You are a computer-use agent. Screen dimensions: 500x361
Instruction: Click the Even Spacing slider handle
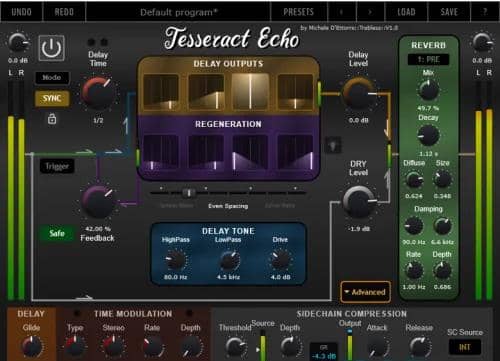189,193
